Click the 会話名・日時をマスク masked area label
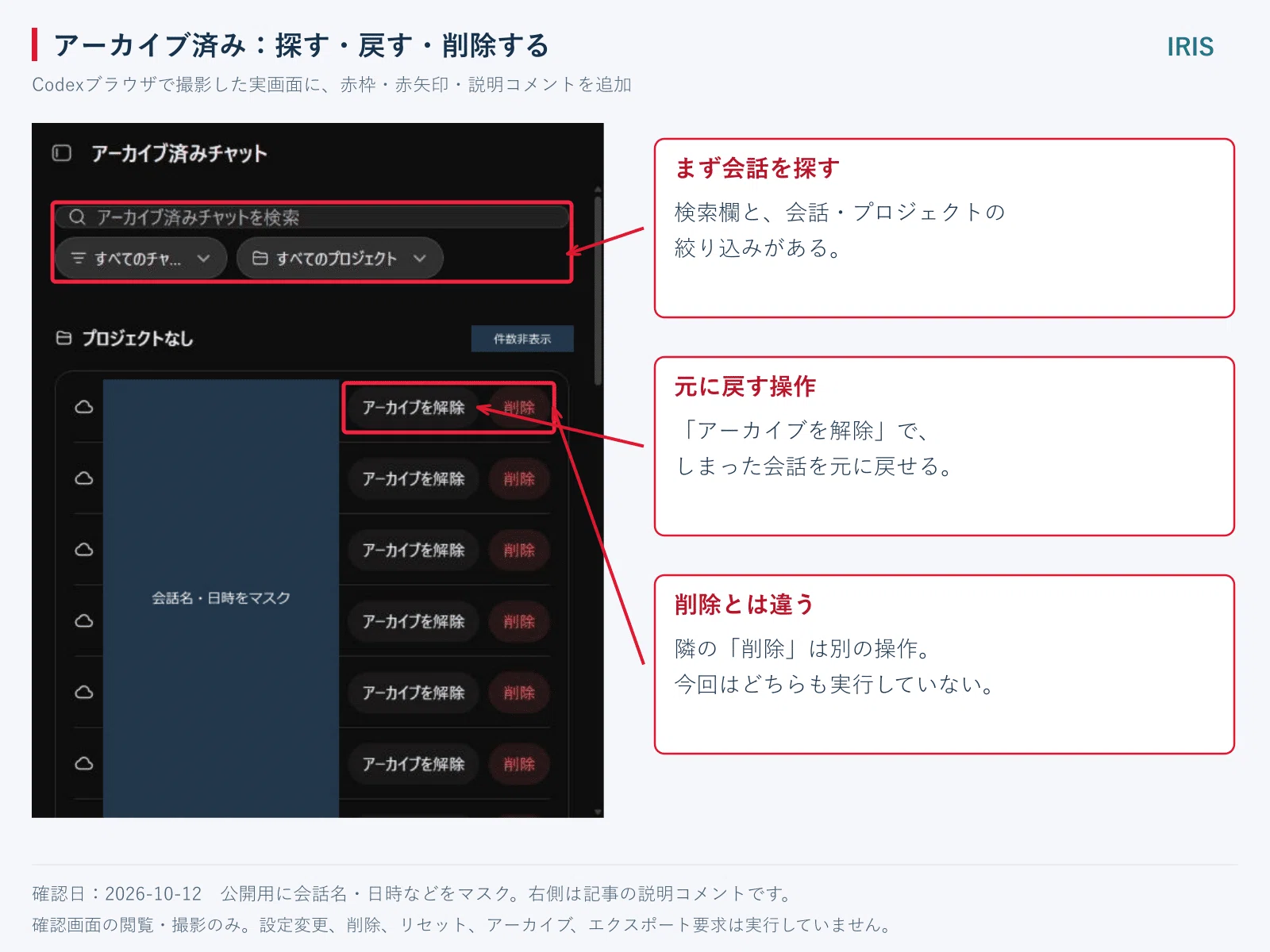The image size is (1270, 952). coord(221,598)
